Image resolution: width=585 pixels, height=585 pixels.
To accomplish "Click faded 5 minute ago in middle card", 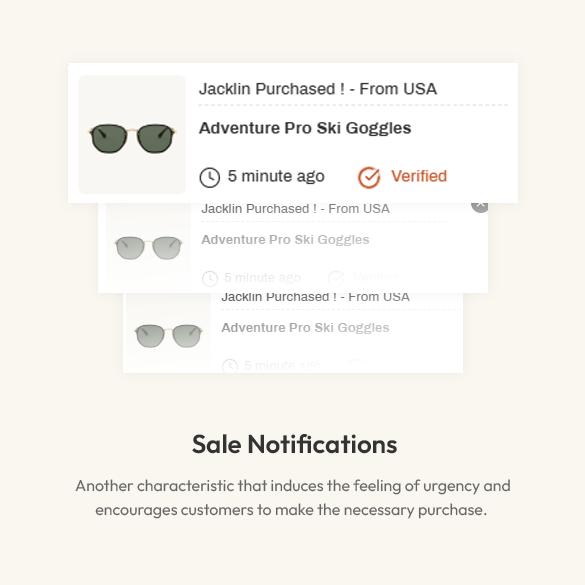I will [x=262, y=278].
